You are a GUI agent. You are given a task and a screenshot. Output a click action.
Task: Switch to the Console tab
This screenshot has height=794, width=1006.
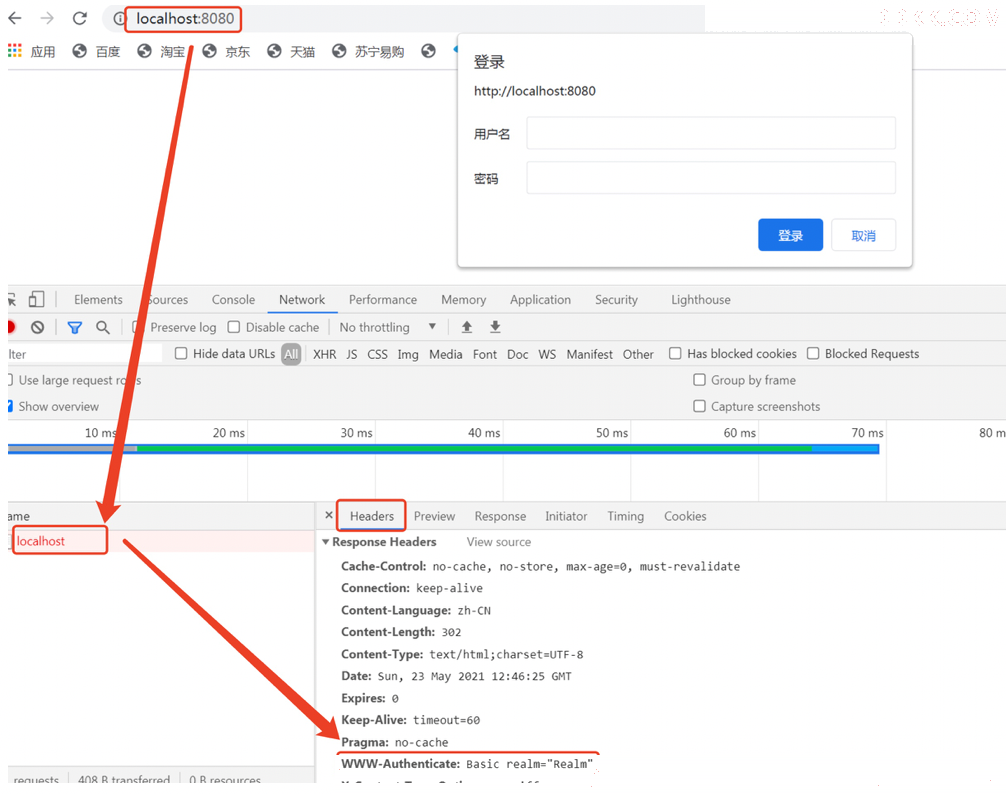point(234,300)
